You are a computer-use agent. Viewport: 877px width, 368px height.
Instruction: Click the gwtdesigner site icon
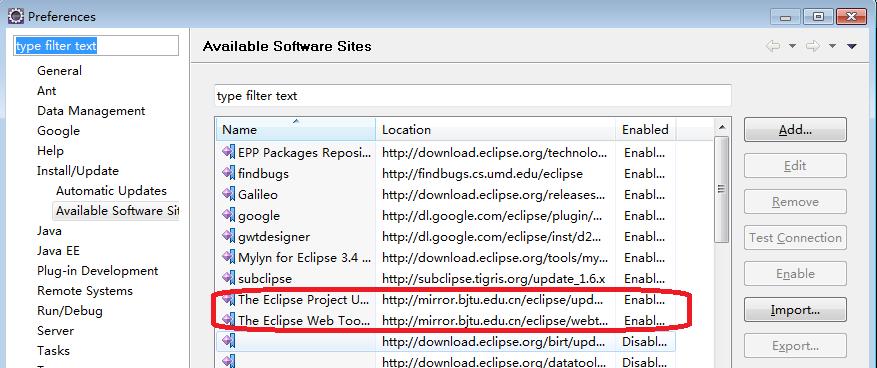(228, 236)
